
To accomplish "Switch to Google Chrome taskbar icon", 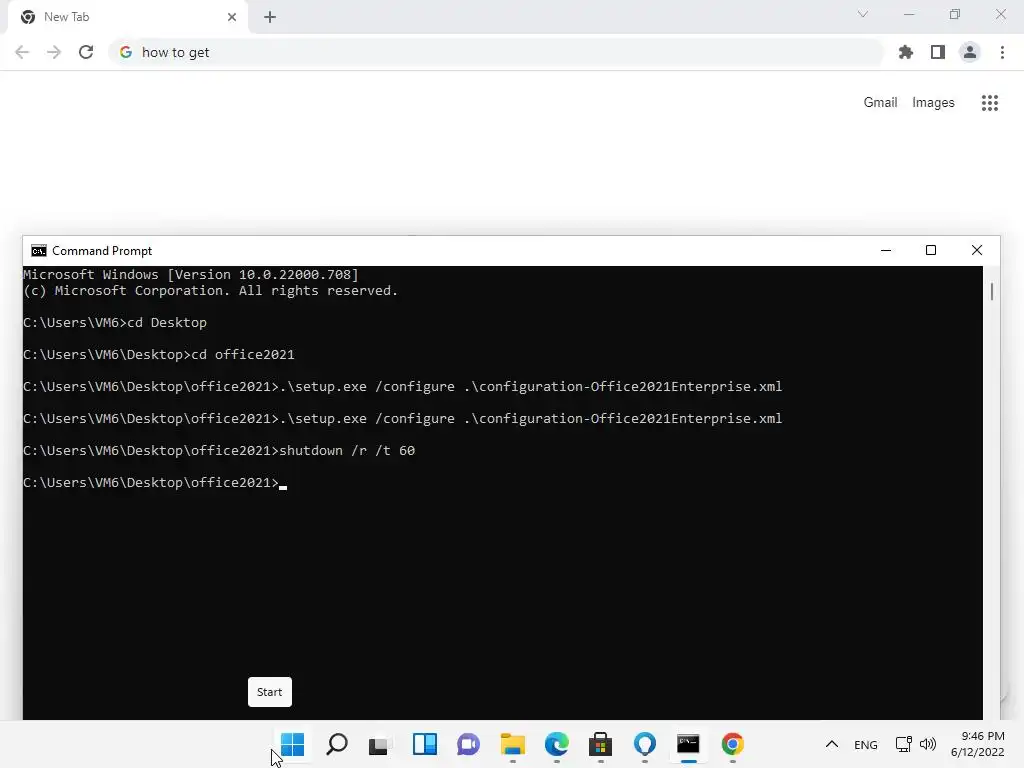I will pos(733,744).
